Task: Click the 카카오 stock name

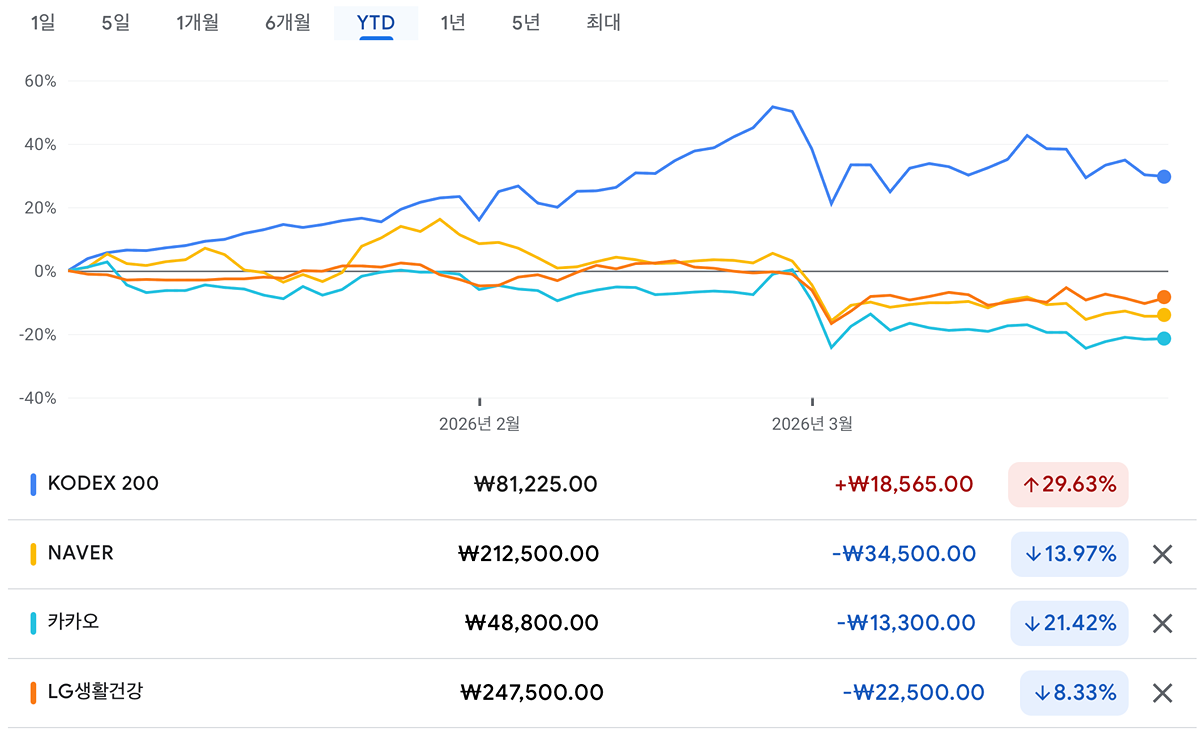Action: [x=73, y=622]
